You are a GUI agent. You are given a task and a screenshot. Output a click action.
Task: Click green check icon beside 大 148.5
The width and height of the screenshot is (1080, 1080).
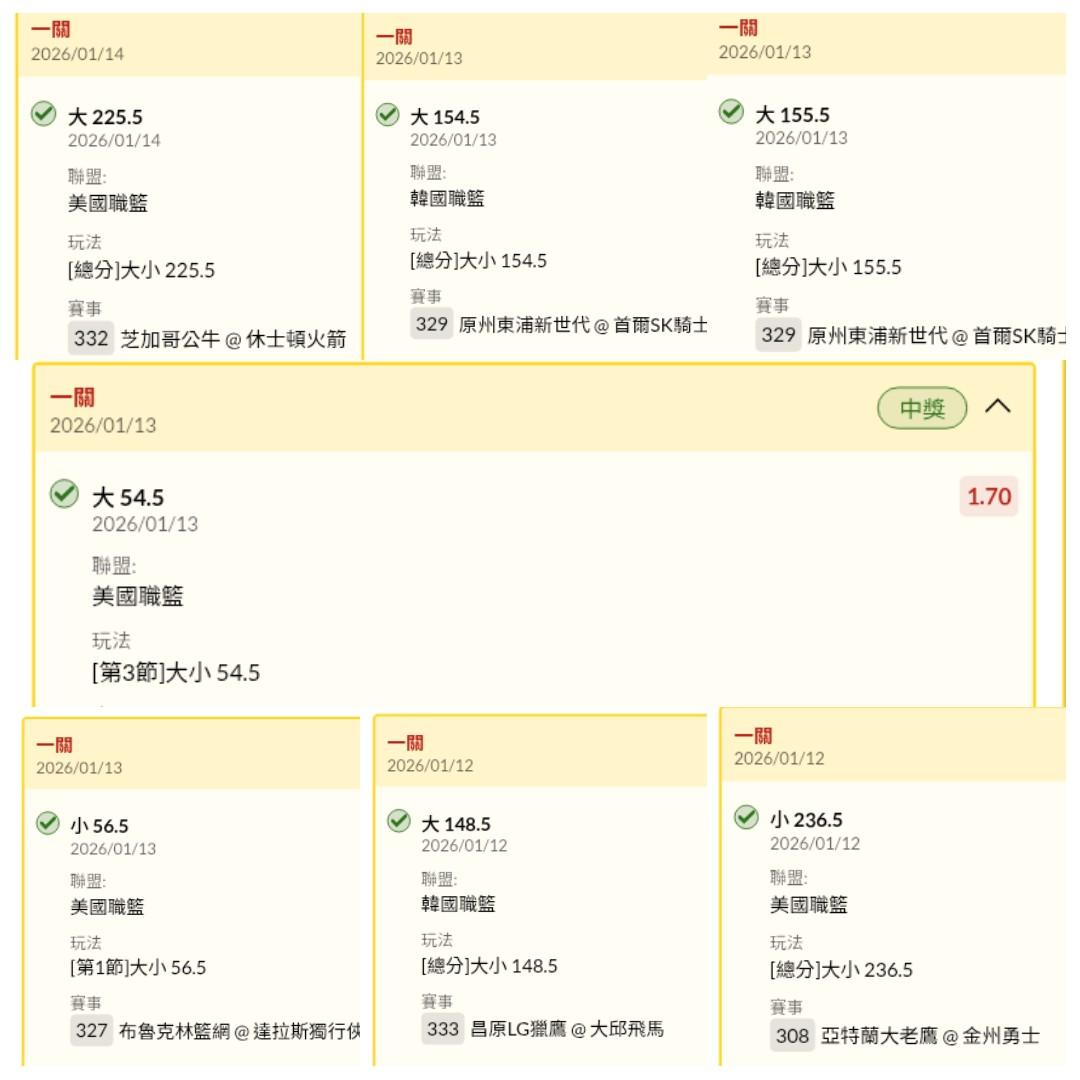point(399,821)
